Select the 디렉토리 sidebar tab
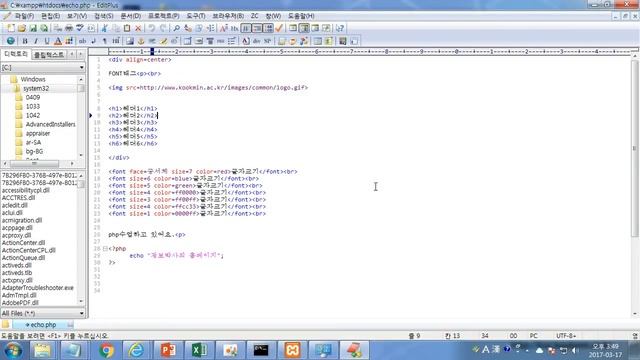The image size is (640, 360). (16, 54)
